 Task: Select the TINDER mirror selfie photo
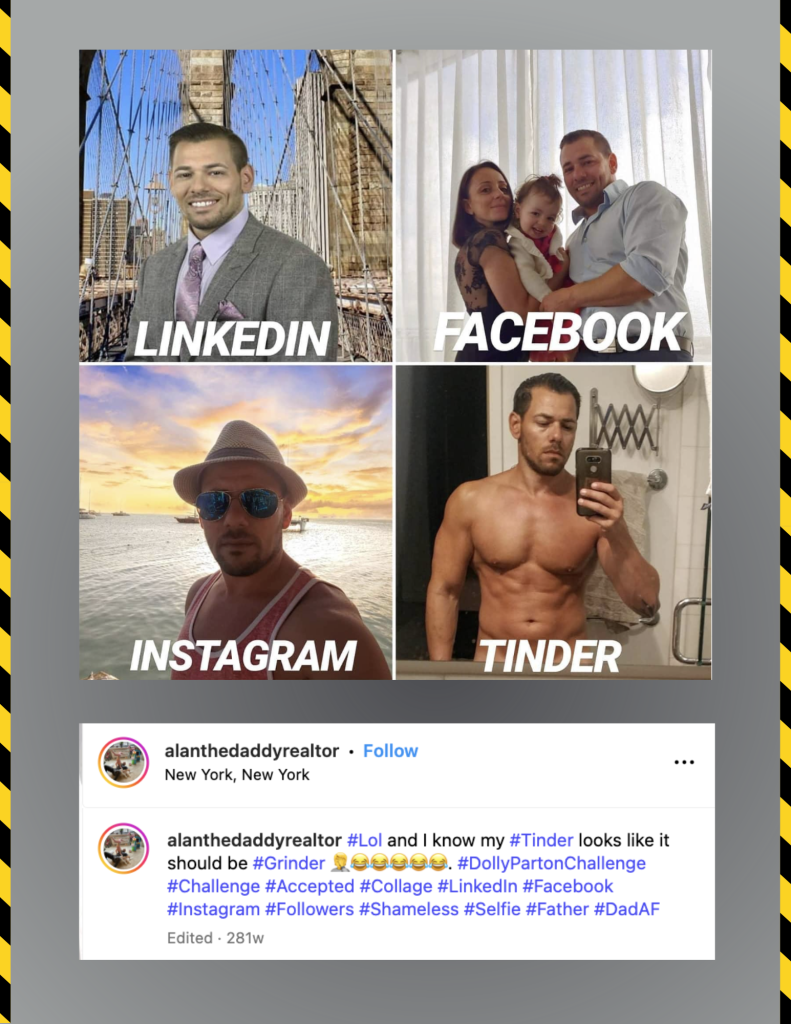tap(554, 522)
